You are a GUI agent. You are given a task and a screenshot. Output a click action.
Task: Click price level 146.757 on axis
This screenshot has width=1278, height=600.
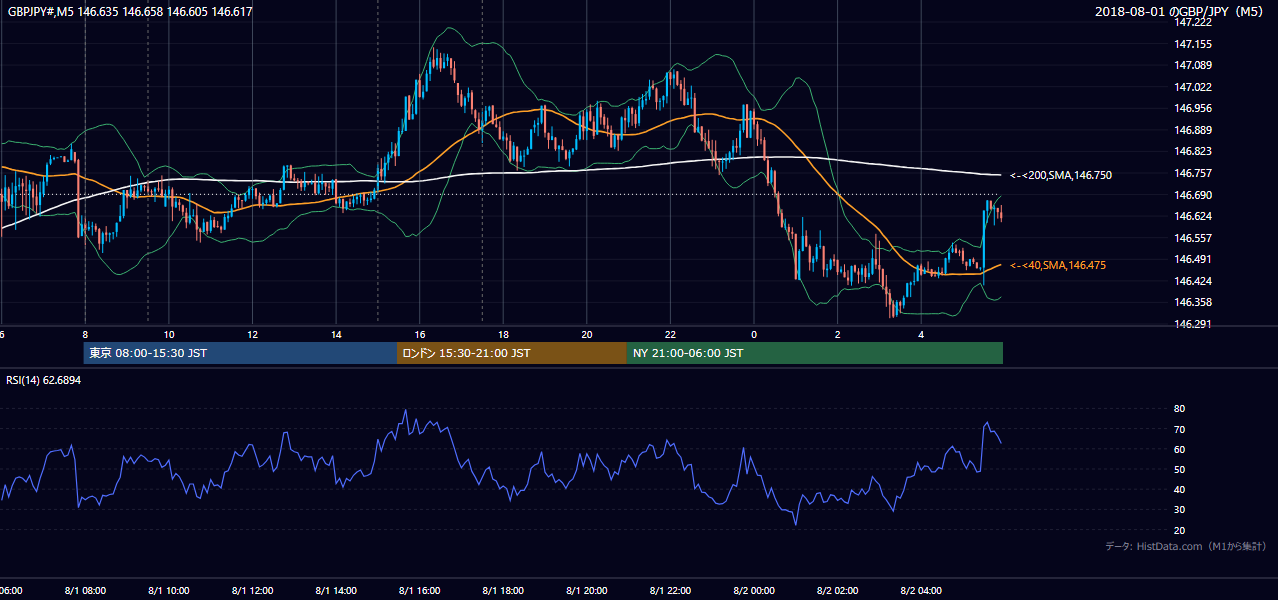coord(1194,173)
